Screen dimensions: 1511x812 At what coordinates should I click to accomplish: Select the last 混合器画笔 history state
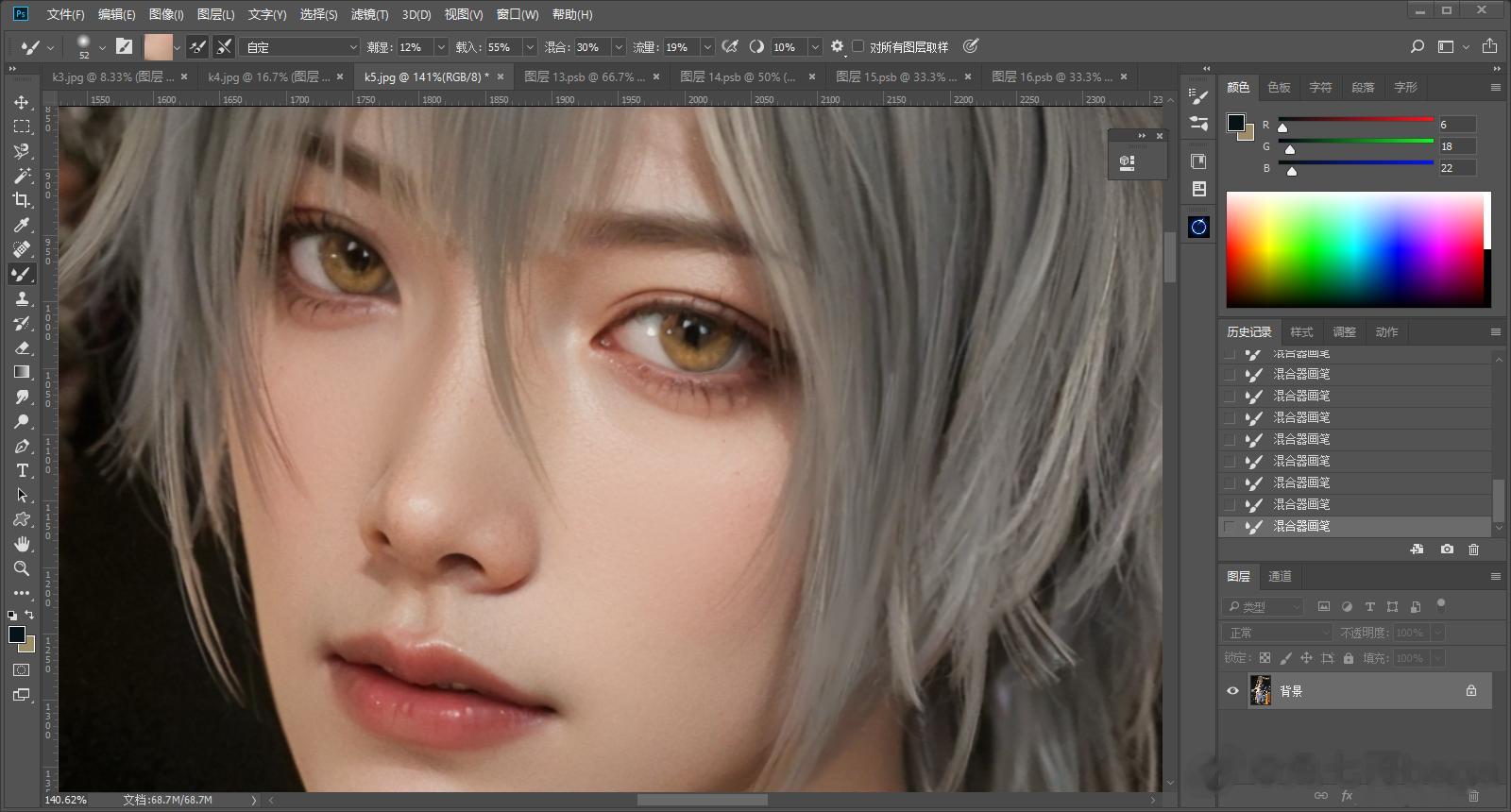(1301, 527)
